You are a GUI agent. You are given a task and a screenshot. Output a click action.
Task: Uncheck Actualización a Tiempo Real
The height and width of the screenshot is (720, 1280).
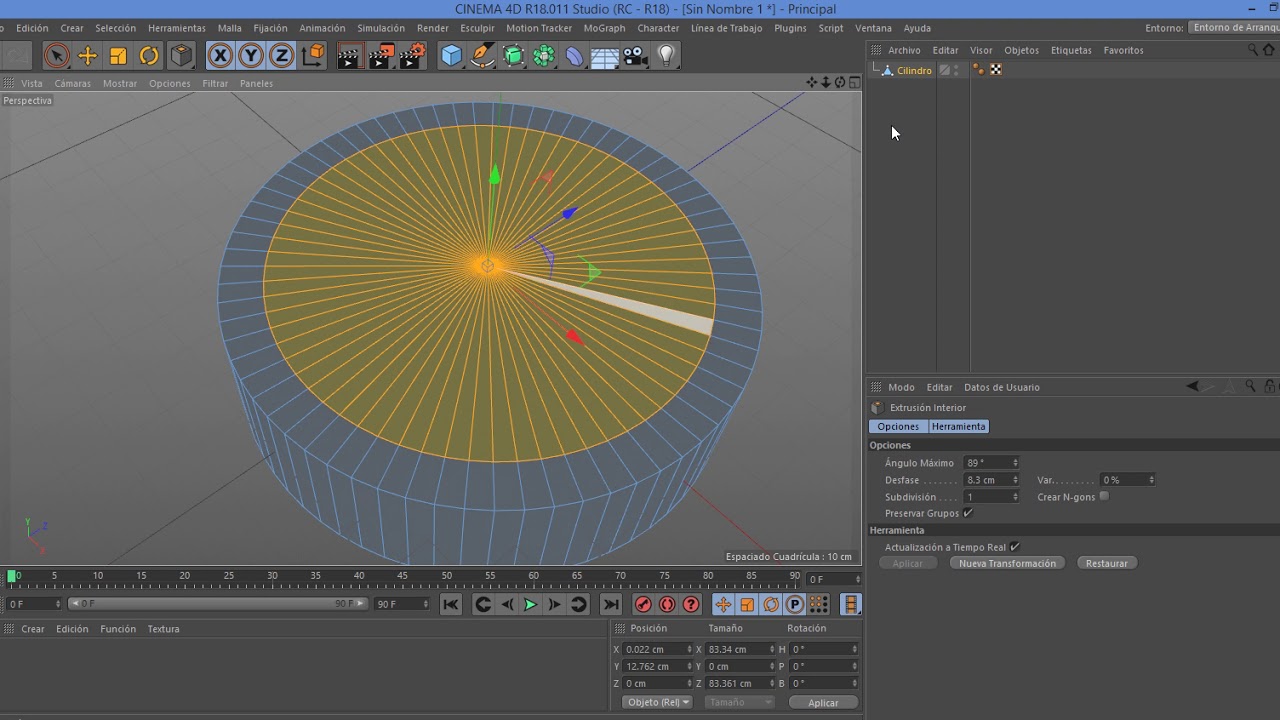click(x=1015, y=547)
